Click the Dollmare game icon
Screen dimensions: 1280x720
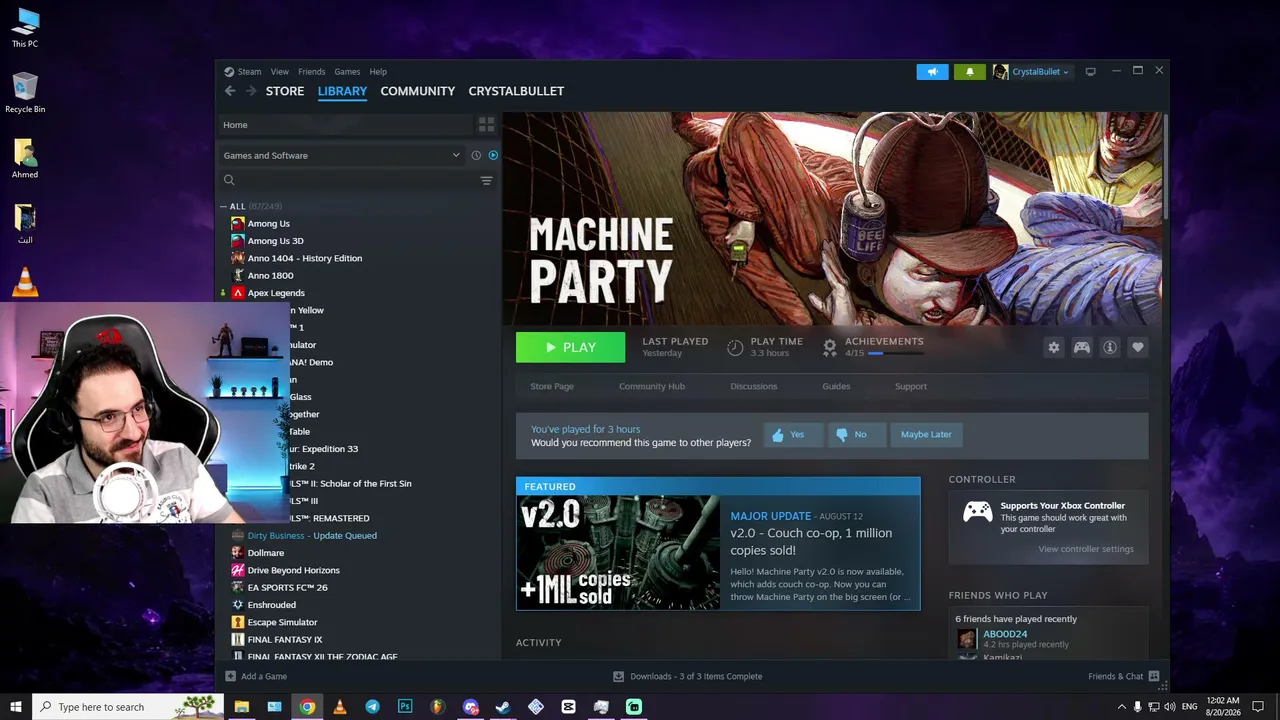[237, 553]
